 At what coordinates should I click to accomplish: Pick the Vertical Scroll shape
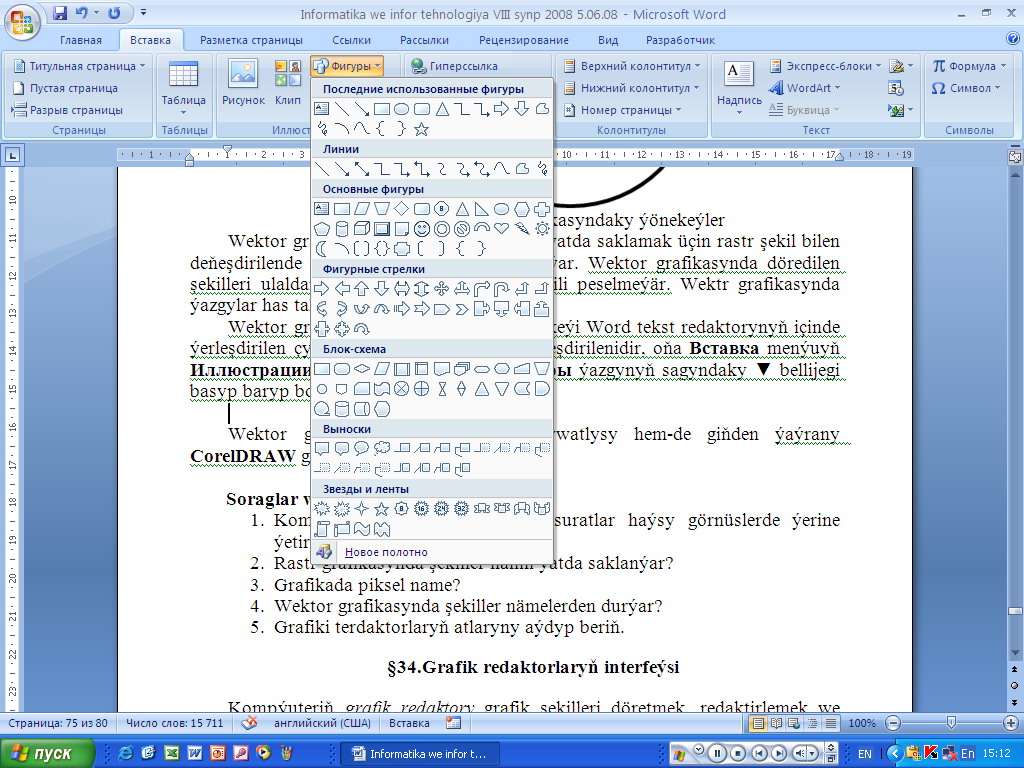(x=322, y=529)
